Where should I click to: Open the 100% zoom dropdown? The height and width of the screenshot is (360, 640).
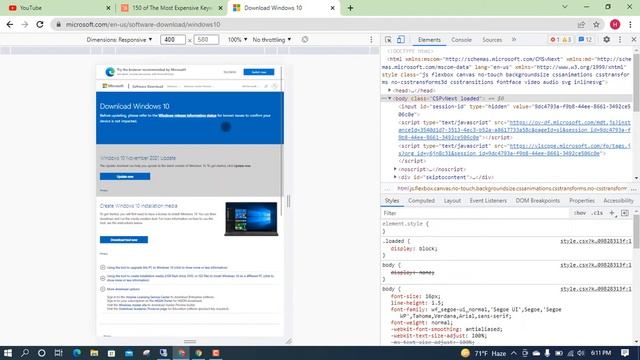[x=237, y=40]
